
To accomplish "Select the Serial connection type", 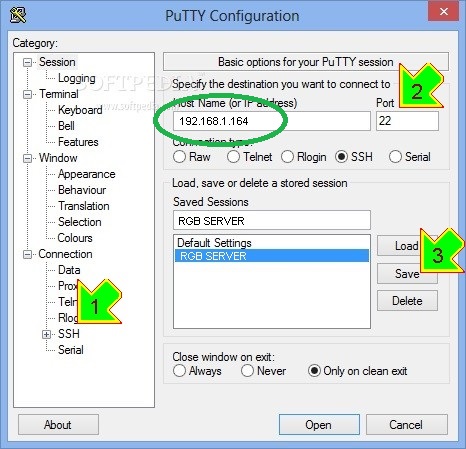I will coord(395,157).
